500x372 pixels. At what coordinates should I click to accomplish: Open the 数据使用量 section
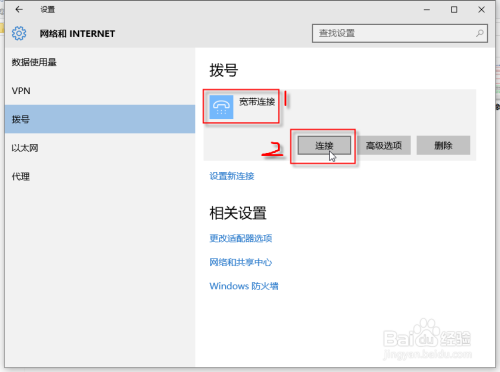click(x=100, y=62)
